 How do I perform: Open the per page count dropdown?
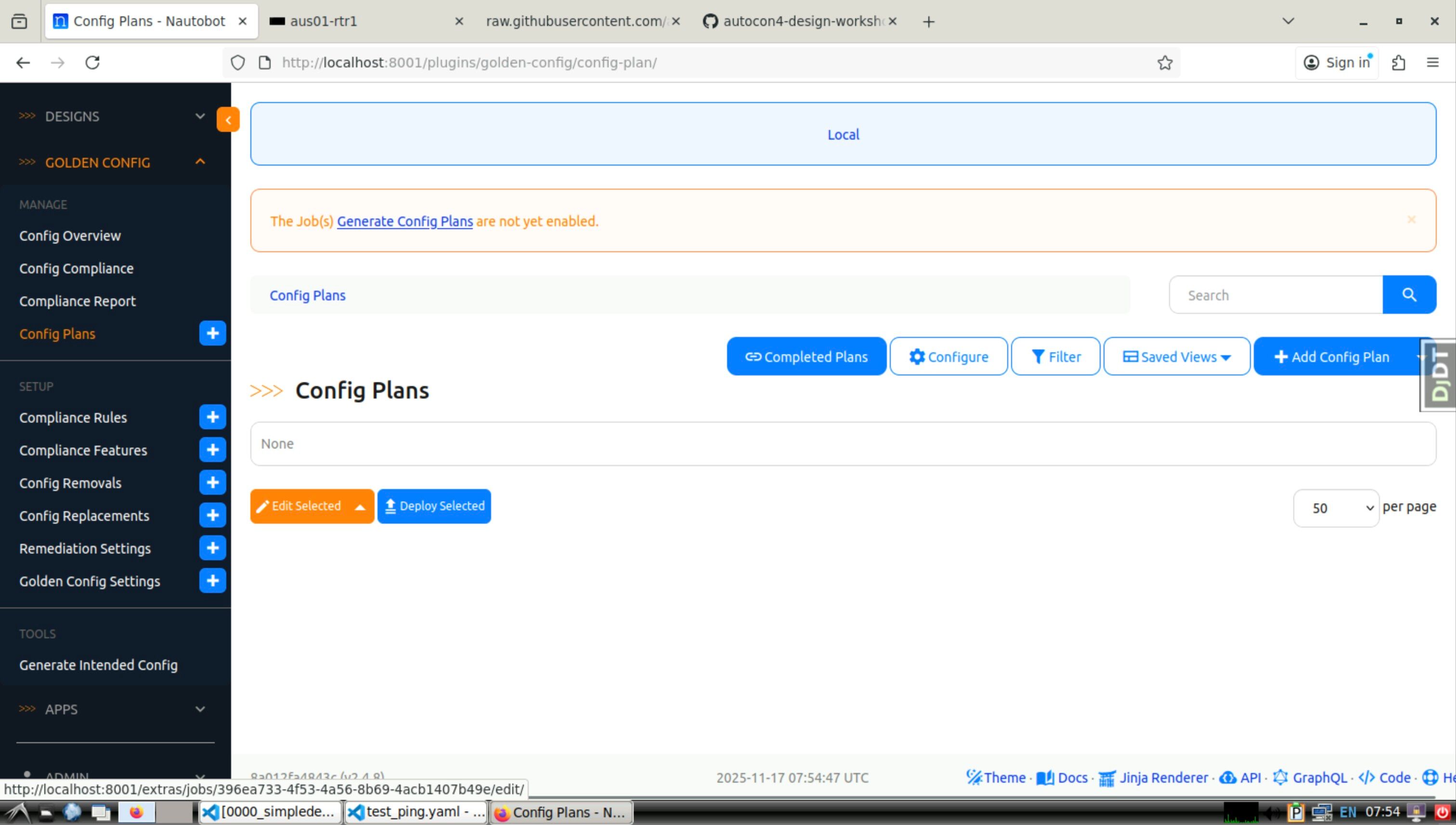click(1336, 508)
